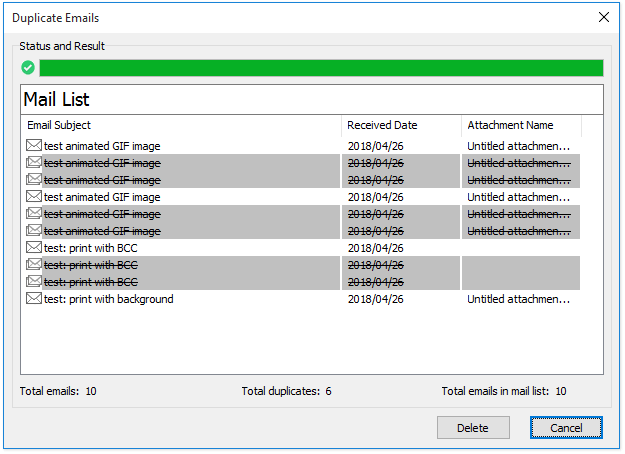Close the Duplicate Emails dialog
Screen dimensions: 625x454
coord(603,17)
